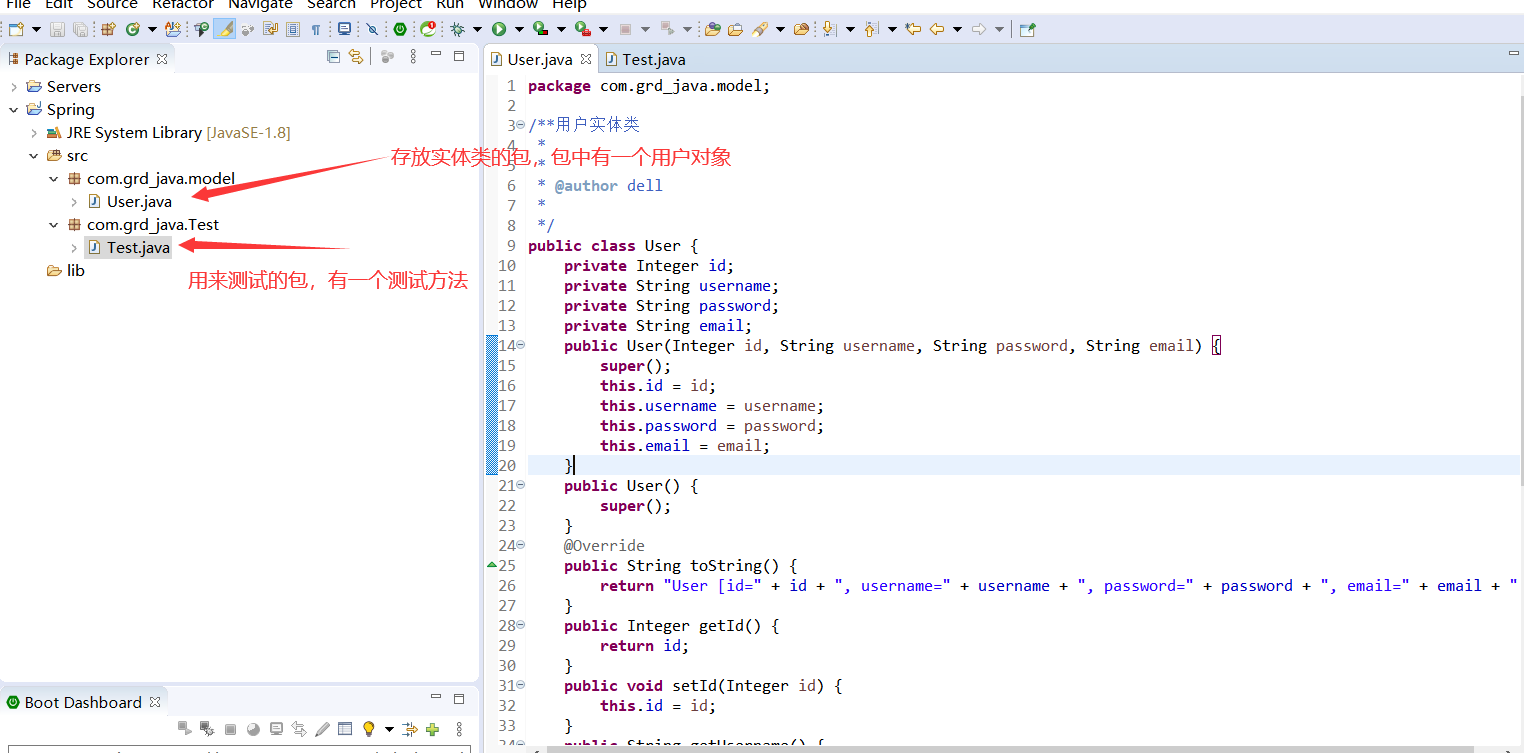
Task: Click the Save All toolbar icon
Action: coord(79,29)
